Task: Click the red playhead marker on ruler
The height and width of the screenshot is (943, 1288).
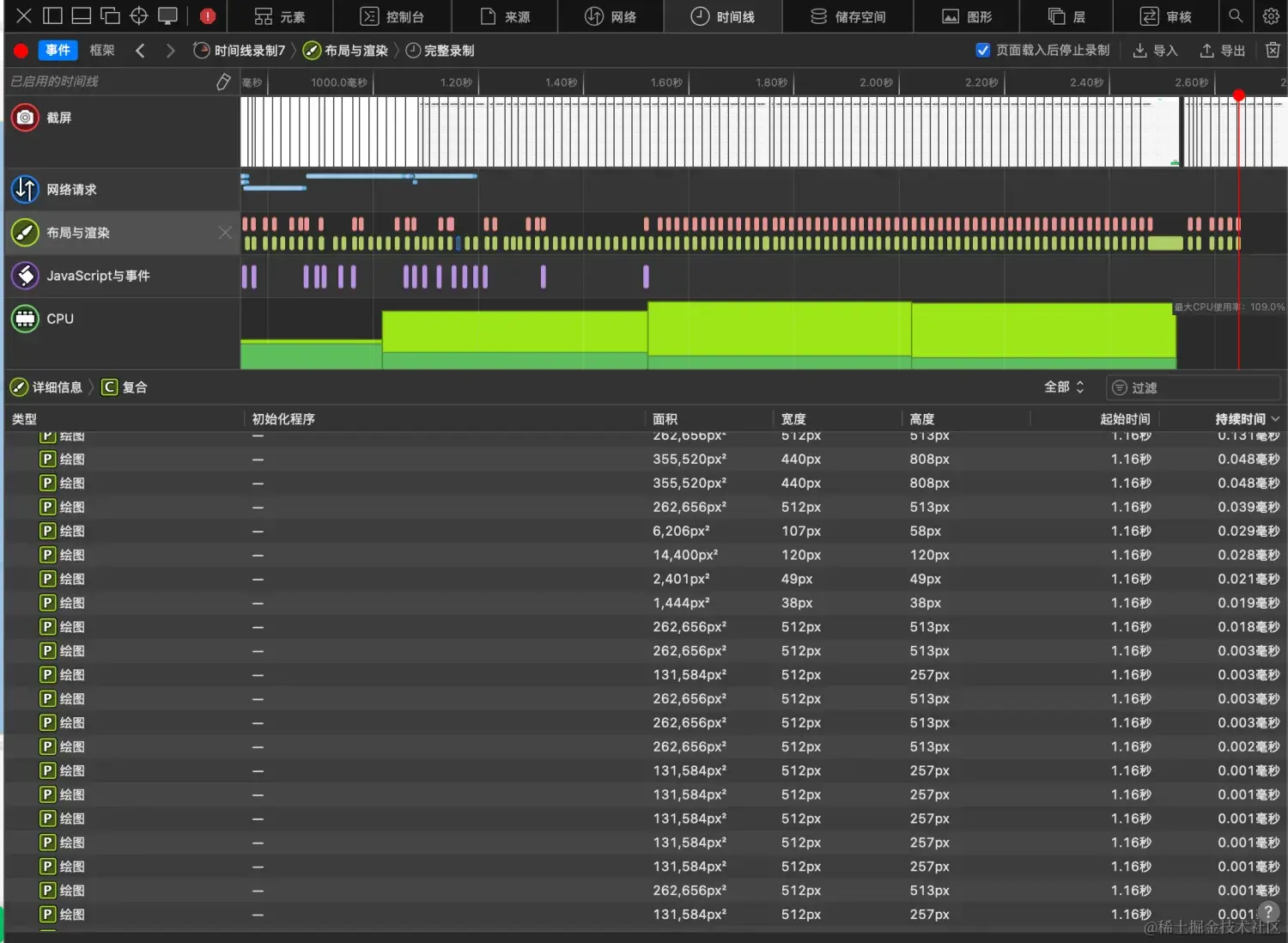Action: pyautogui.click(x=1238, y=95)
